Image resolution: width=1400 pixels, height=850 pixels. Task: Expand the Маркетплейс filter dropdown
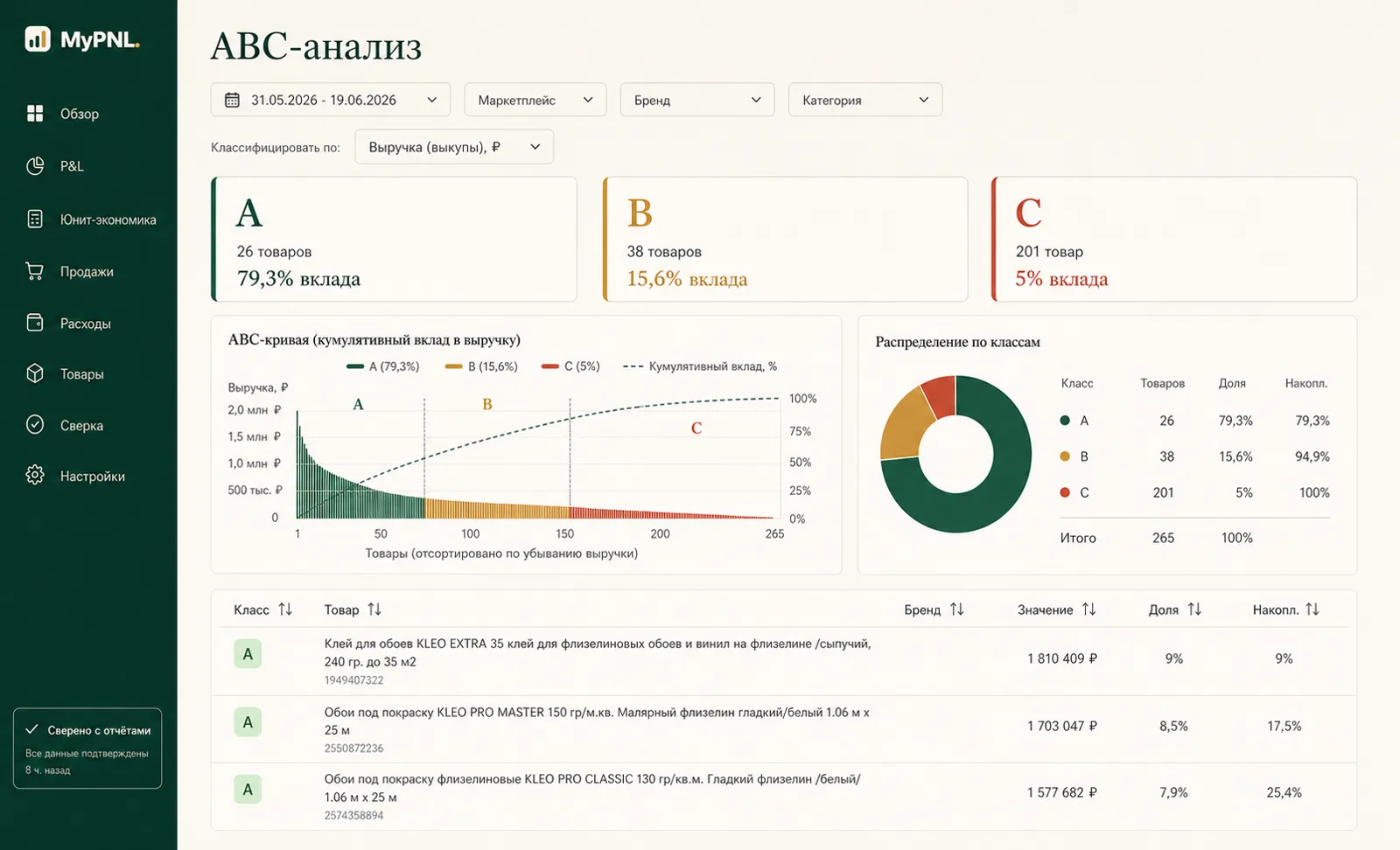[535, 100]
